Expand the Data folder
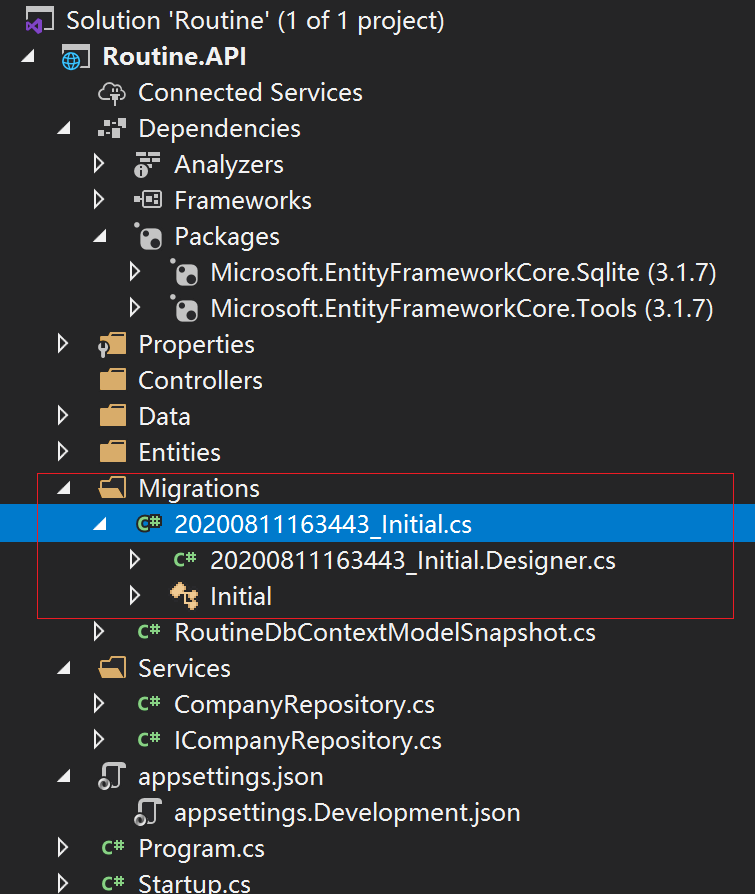 (x=64, y=417)
